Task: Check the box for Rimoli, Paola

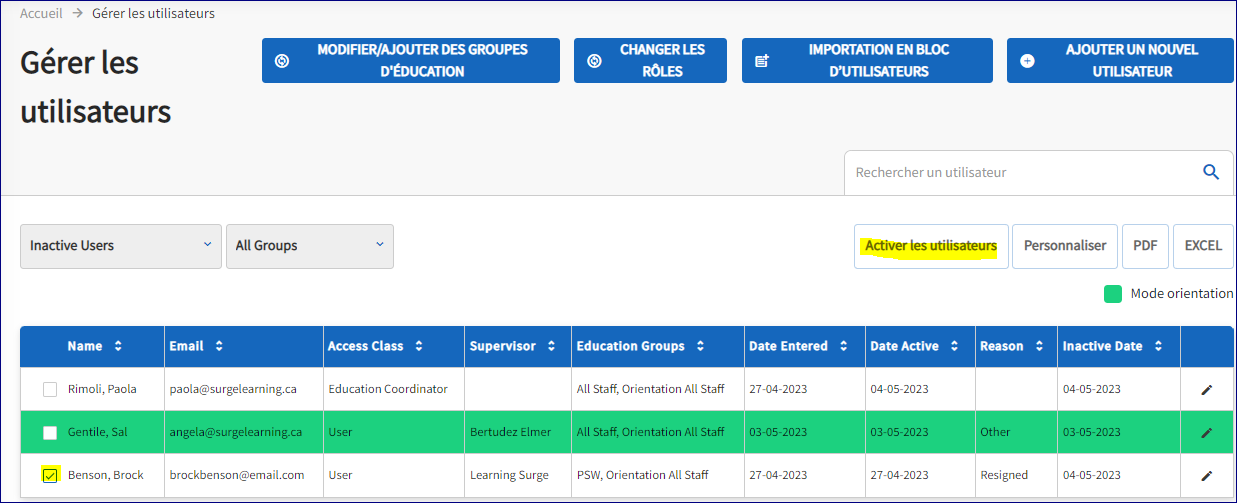Action: [50, 389]
